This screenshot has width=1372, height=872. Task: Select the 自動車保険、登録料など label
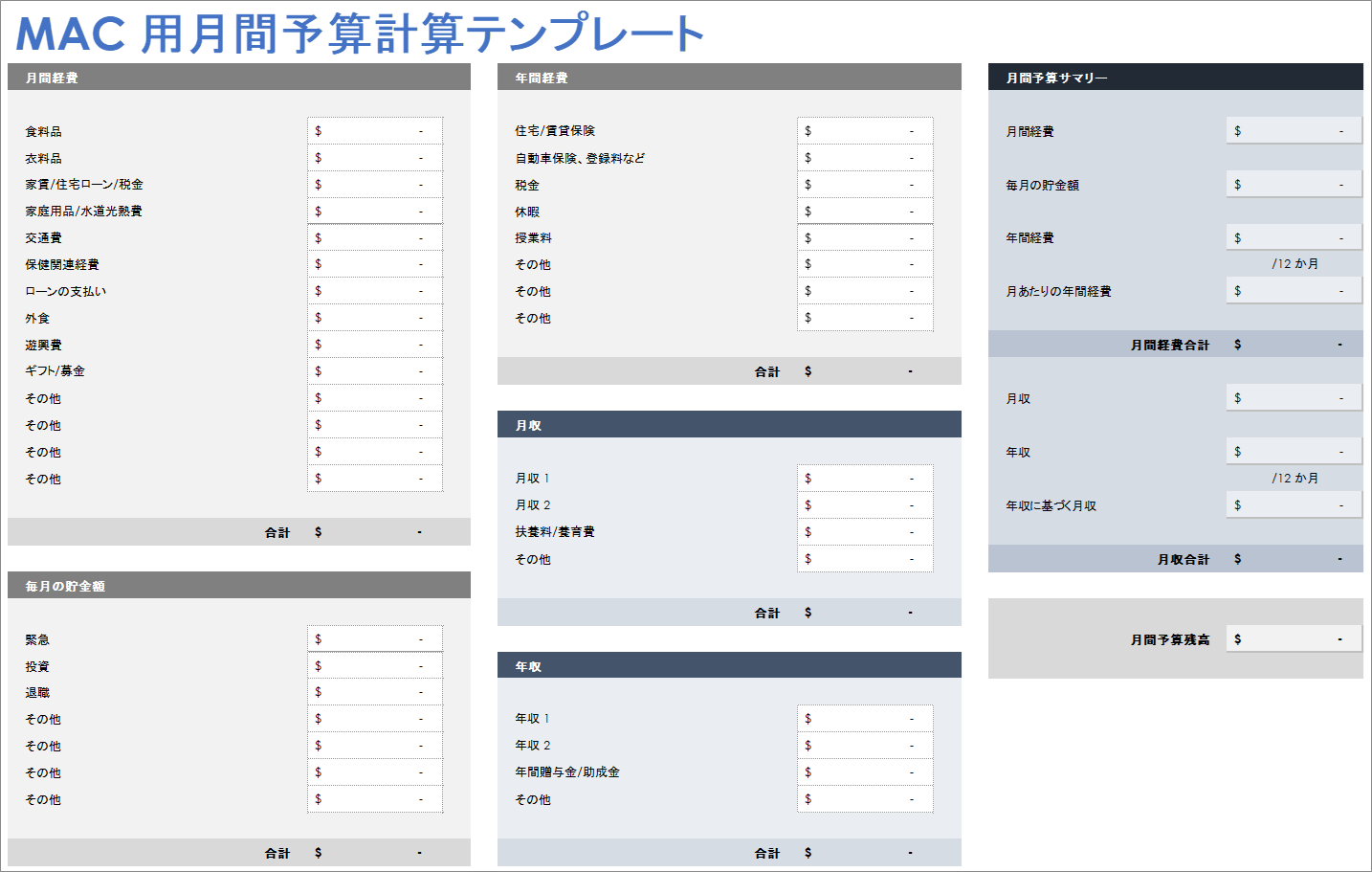point(580,159)
